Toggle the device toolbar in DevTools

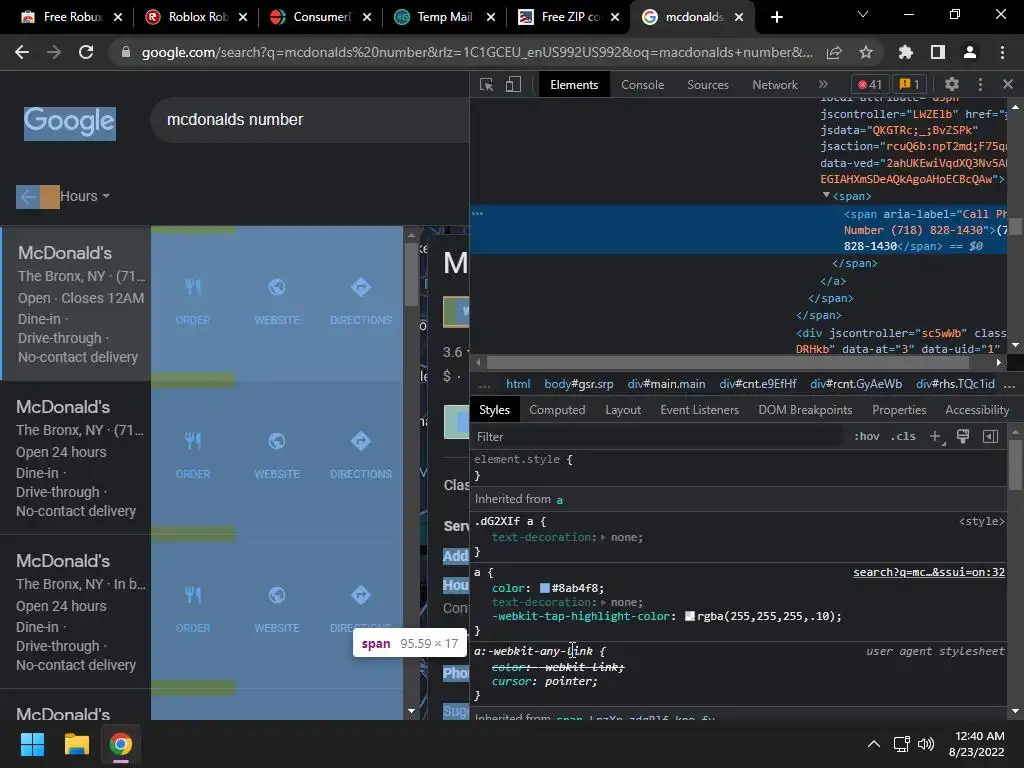(513, 84)
